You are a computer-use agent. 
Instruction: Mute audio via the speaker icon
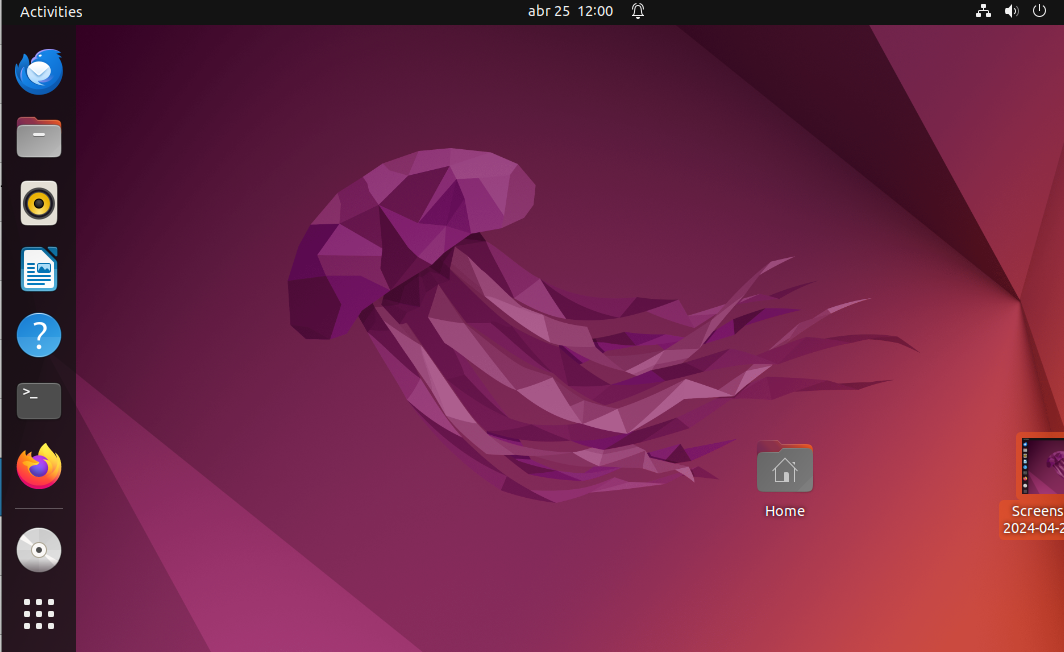point(1011,11)
